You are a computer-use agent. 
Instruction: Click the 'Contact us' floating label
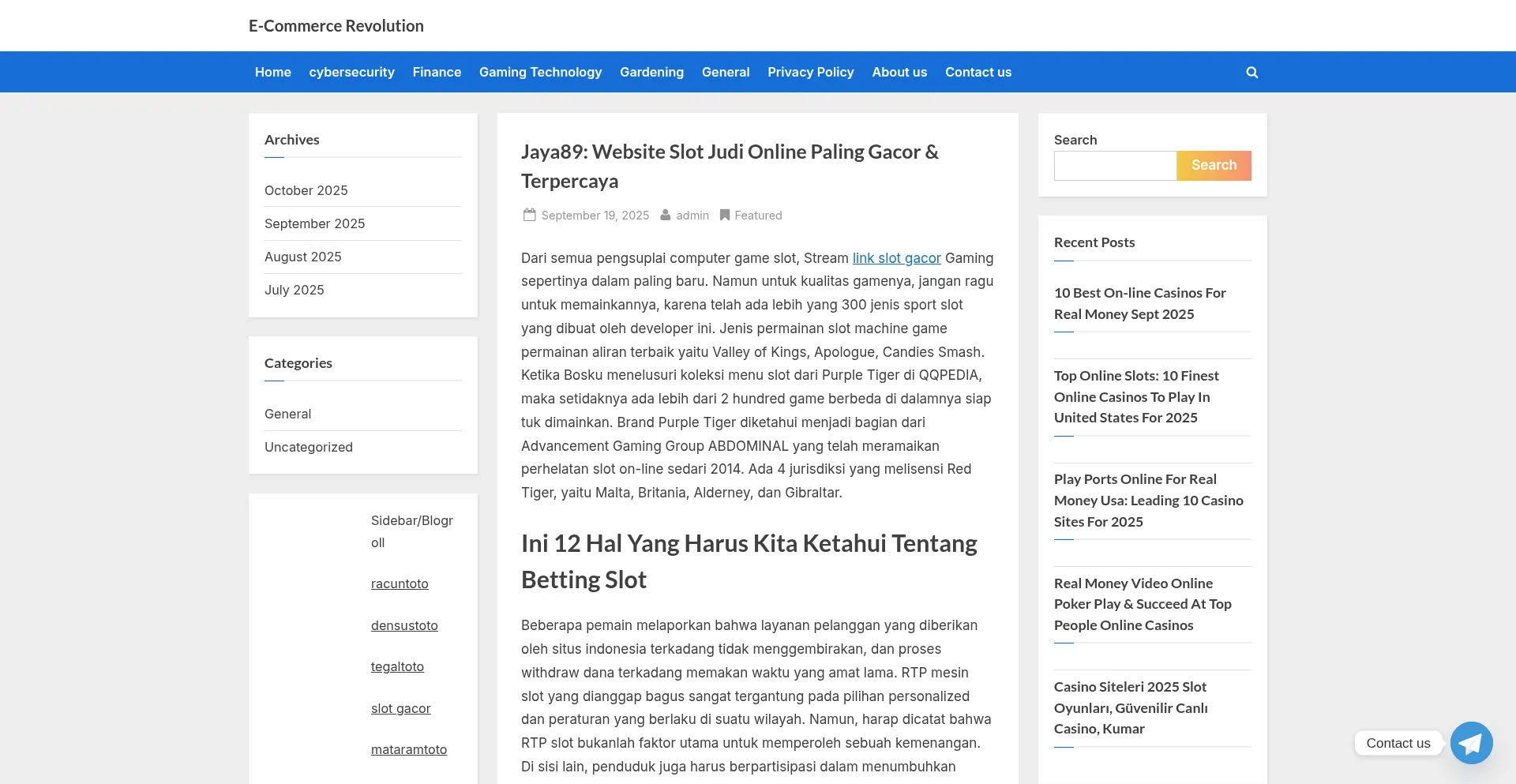(1398, 743)
